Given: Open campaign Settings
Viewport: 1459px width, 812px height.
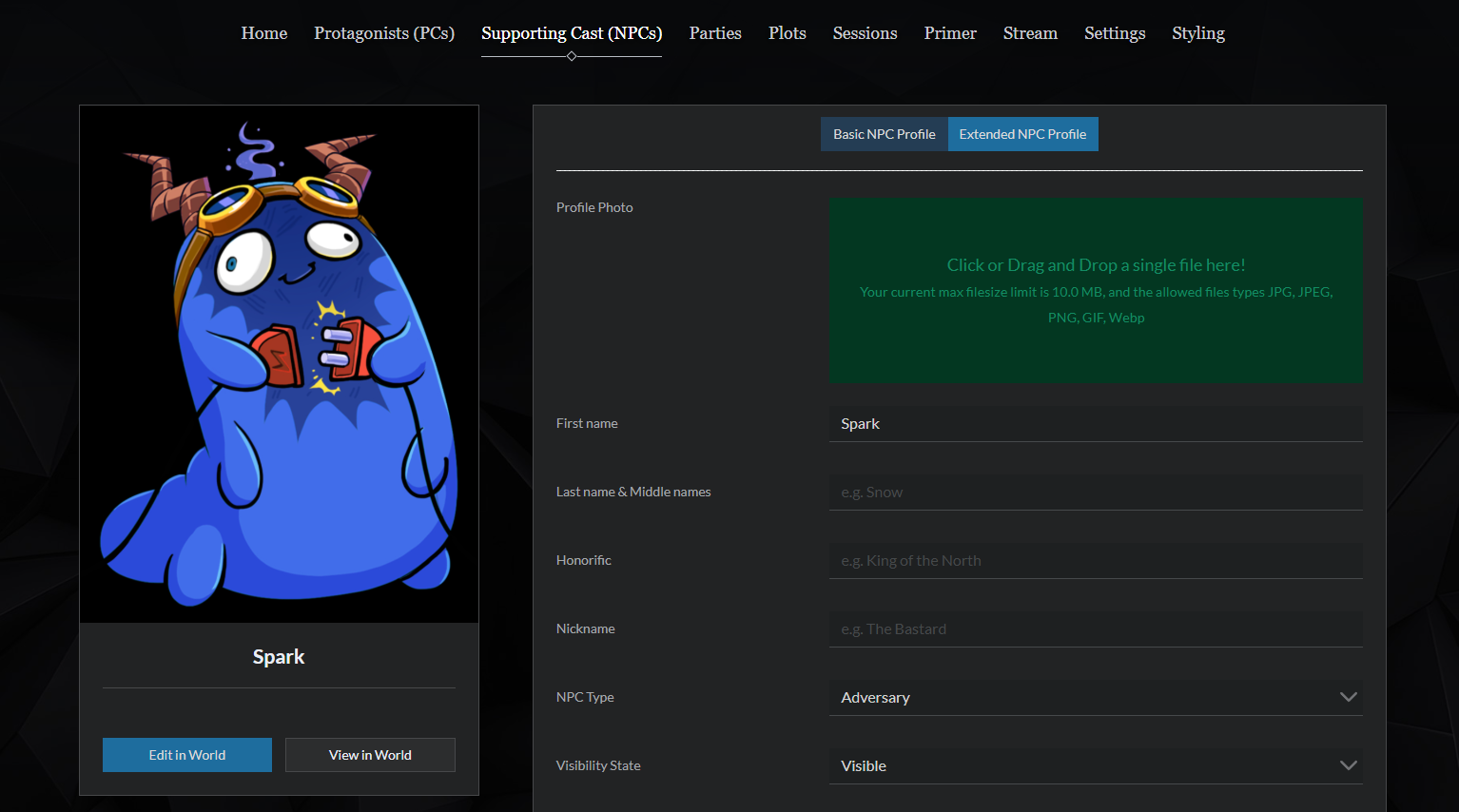Looking at the screenshot, I should point(1115,33).
